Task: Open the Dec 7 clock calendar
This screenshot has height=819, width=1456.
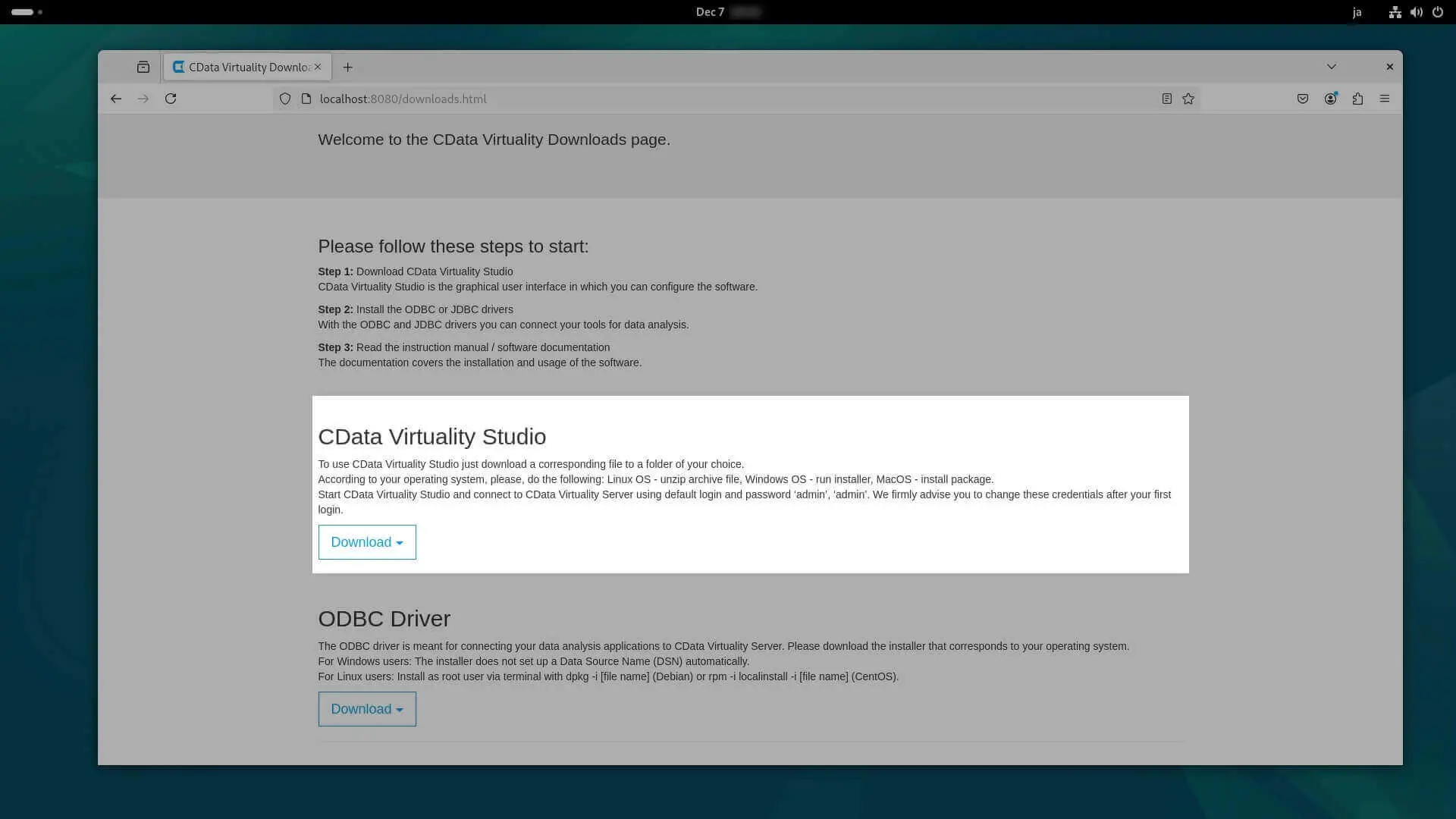Action: click(711, 12)
